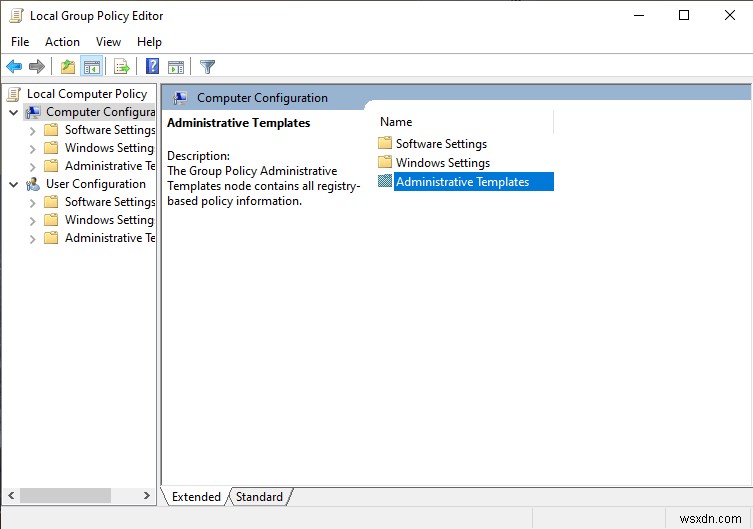Expand Windows Settings under User Configuration

[32, 221]
